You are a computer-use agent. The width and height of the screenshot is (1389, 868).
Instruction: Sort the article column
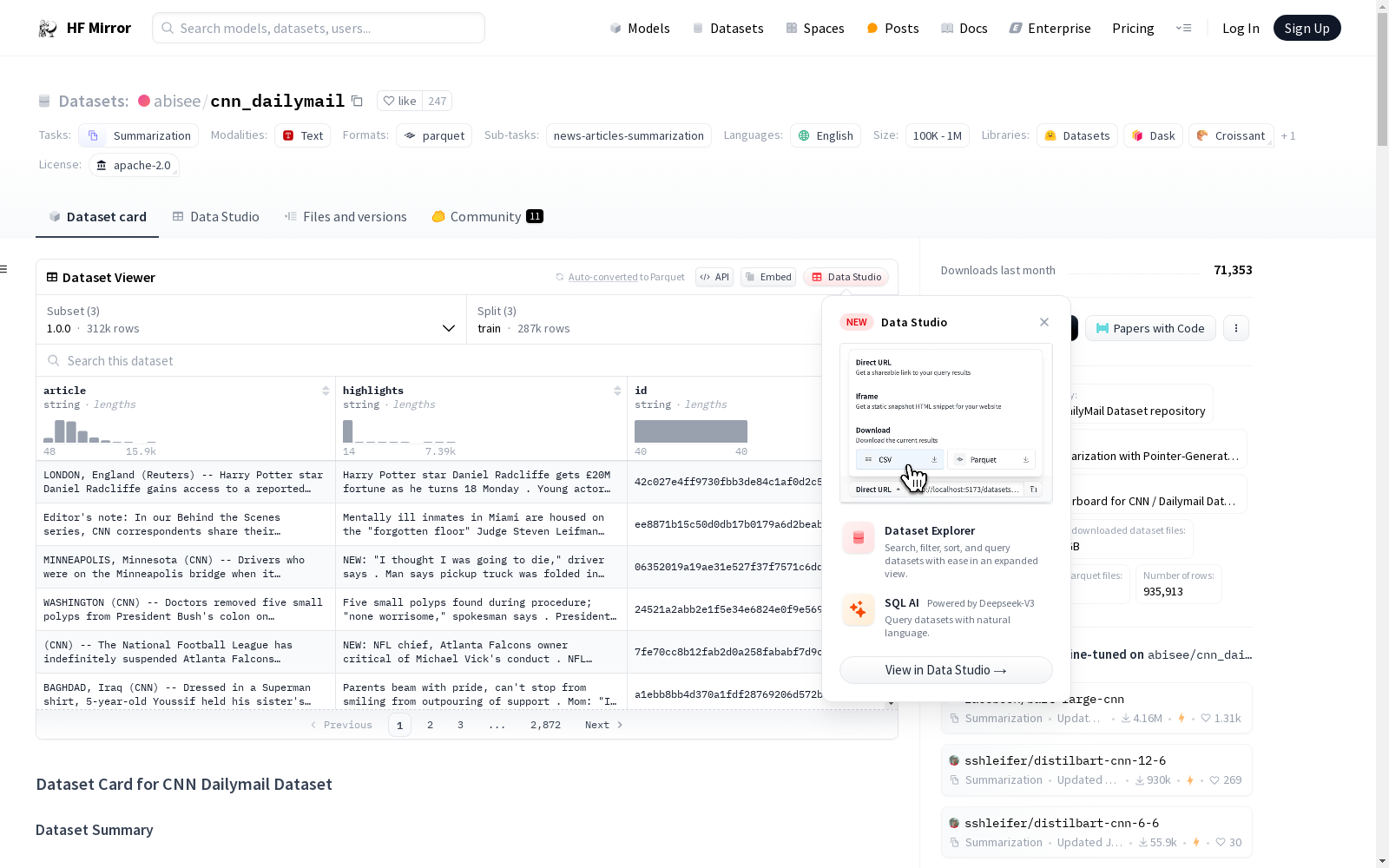[x=326, y=391]
